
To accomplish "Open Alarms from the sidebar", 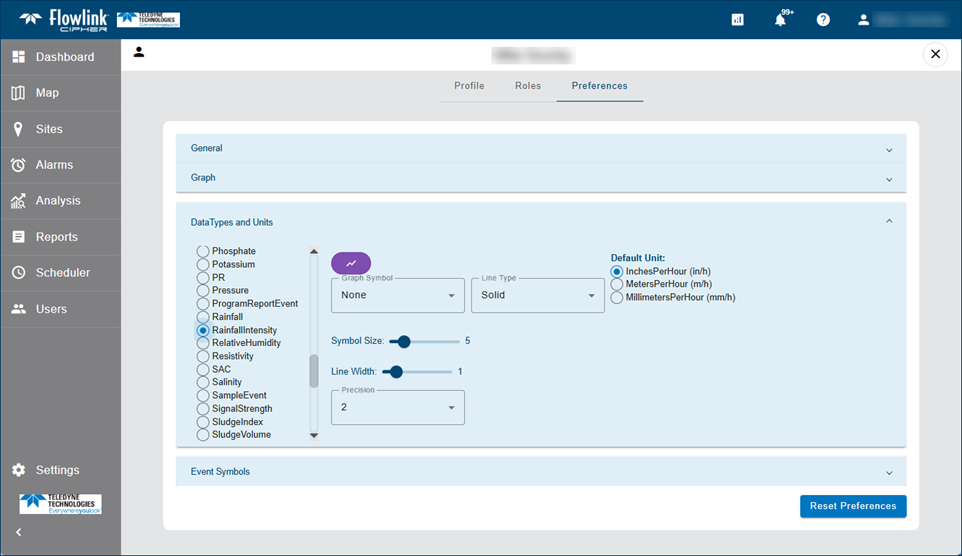I will [54, 165].
